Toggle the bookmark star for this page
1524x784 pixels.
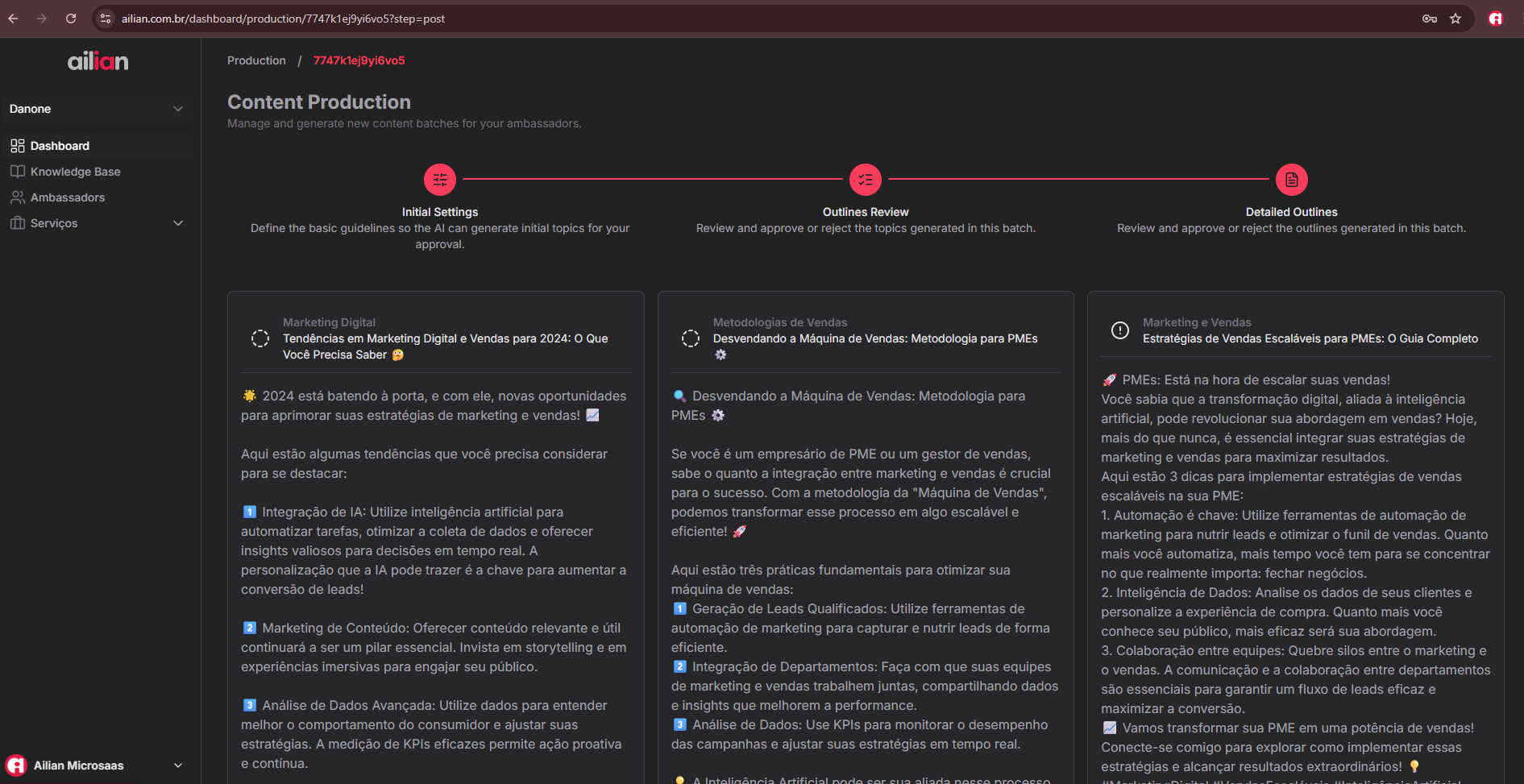click(x=1456, y=18)
